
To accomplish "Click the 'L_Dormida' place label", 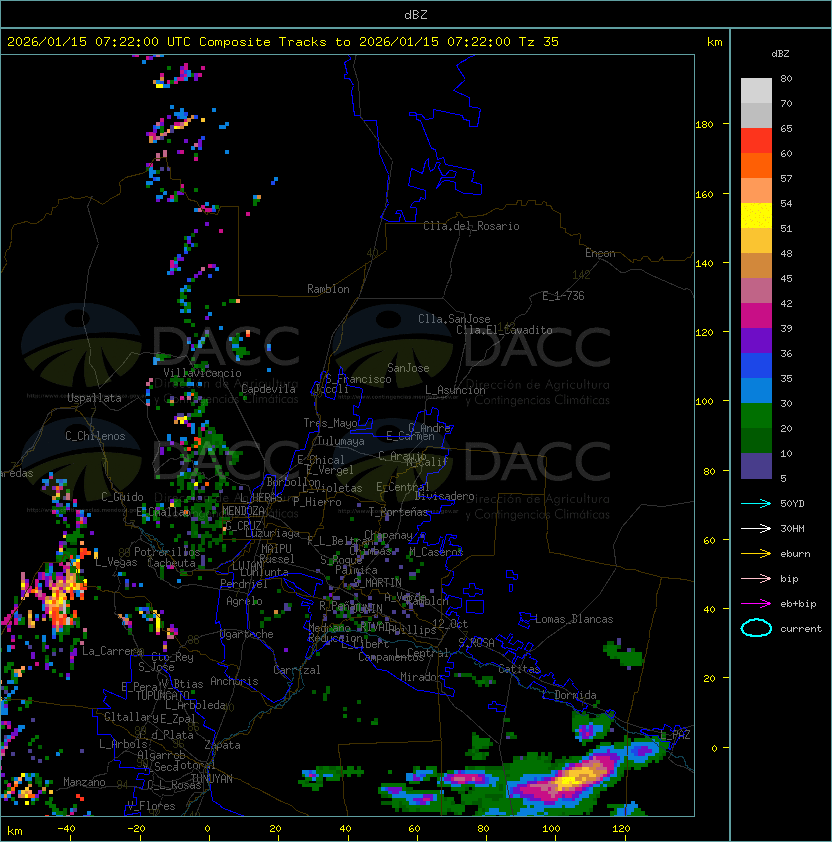I will [x=569, y=695].
